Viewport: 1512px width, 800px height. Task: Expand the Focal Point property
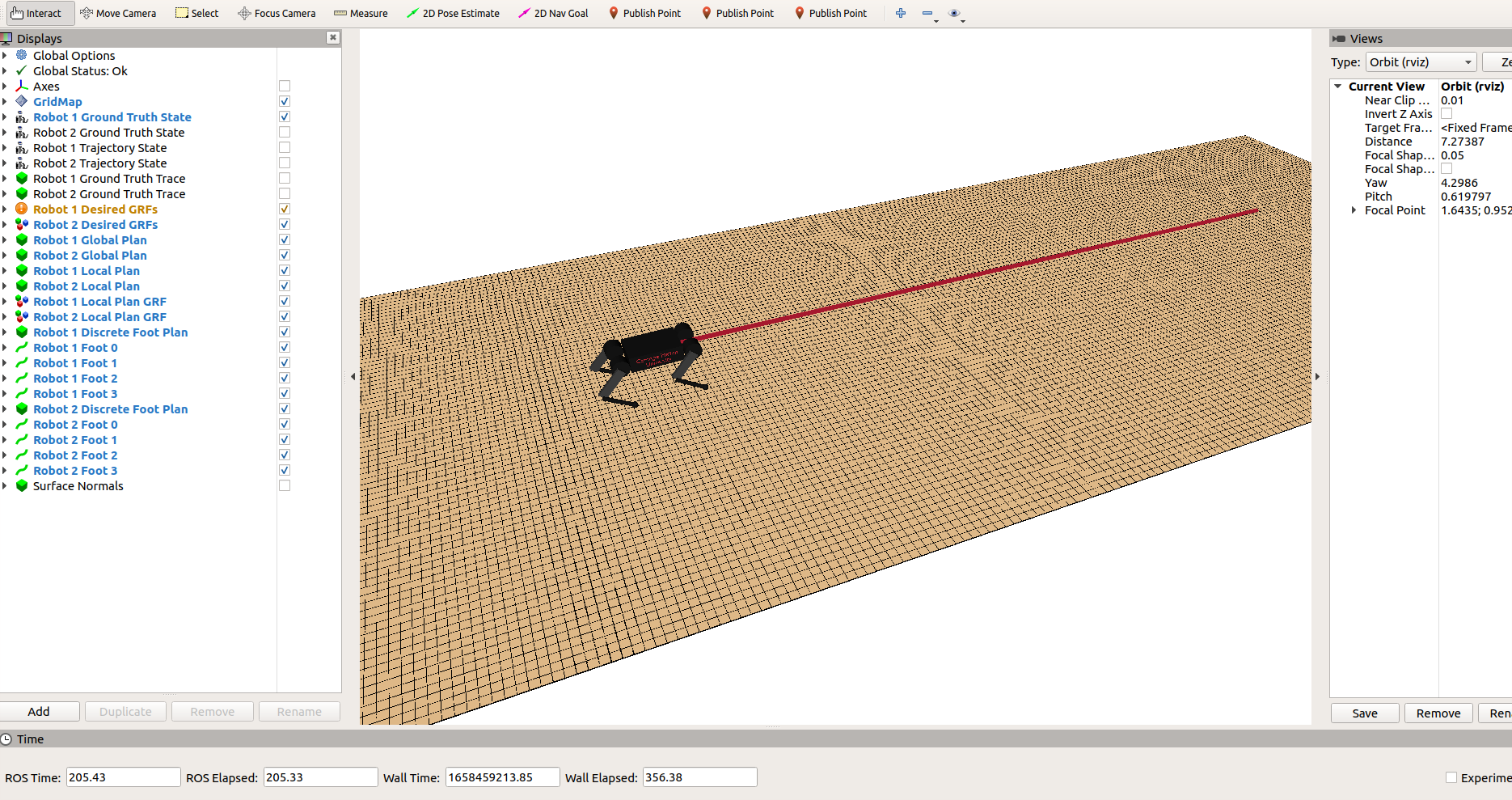tap(1354, 210)
